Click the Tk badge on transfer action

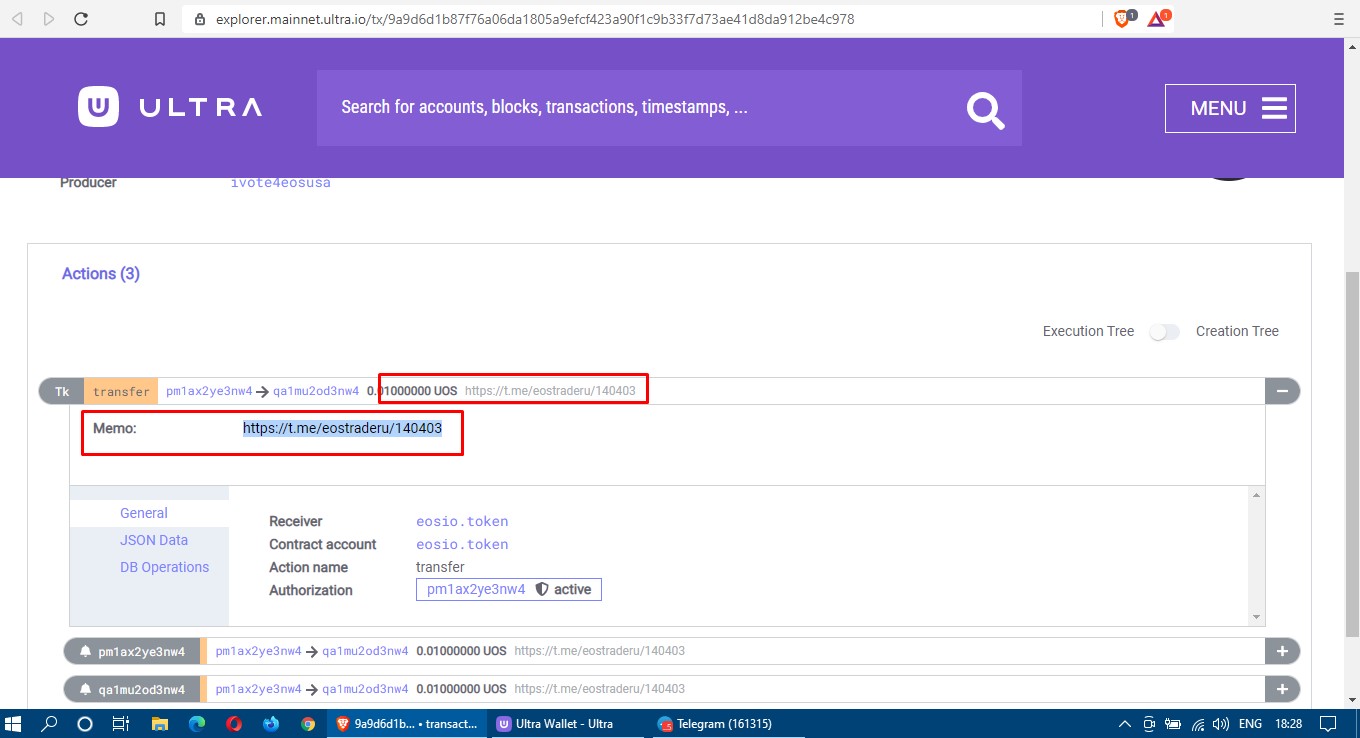click(62, 391)
